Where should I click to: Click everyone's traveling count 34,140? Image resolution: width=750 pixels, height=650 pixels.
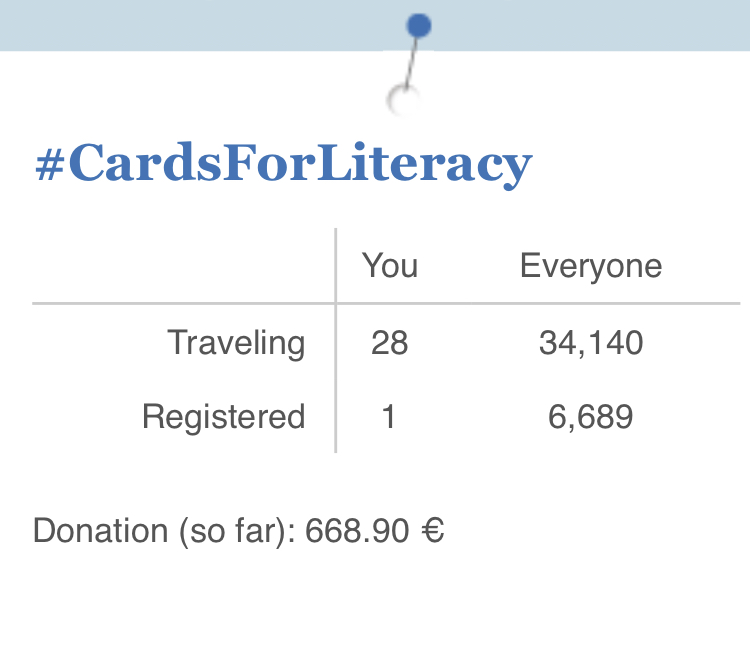[x=591, y=343]
